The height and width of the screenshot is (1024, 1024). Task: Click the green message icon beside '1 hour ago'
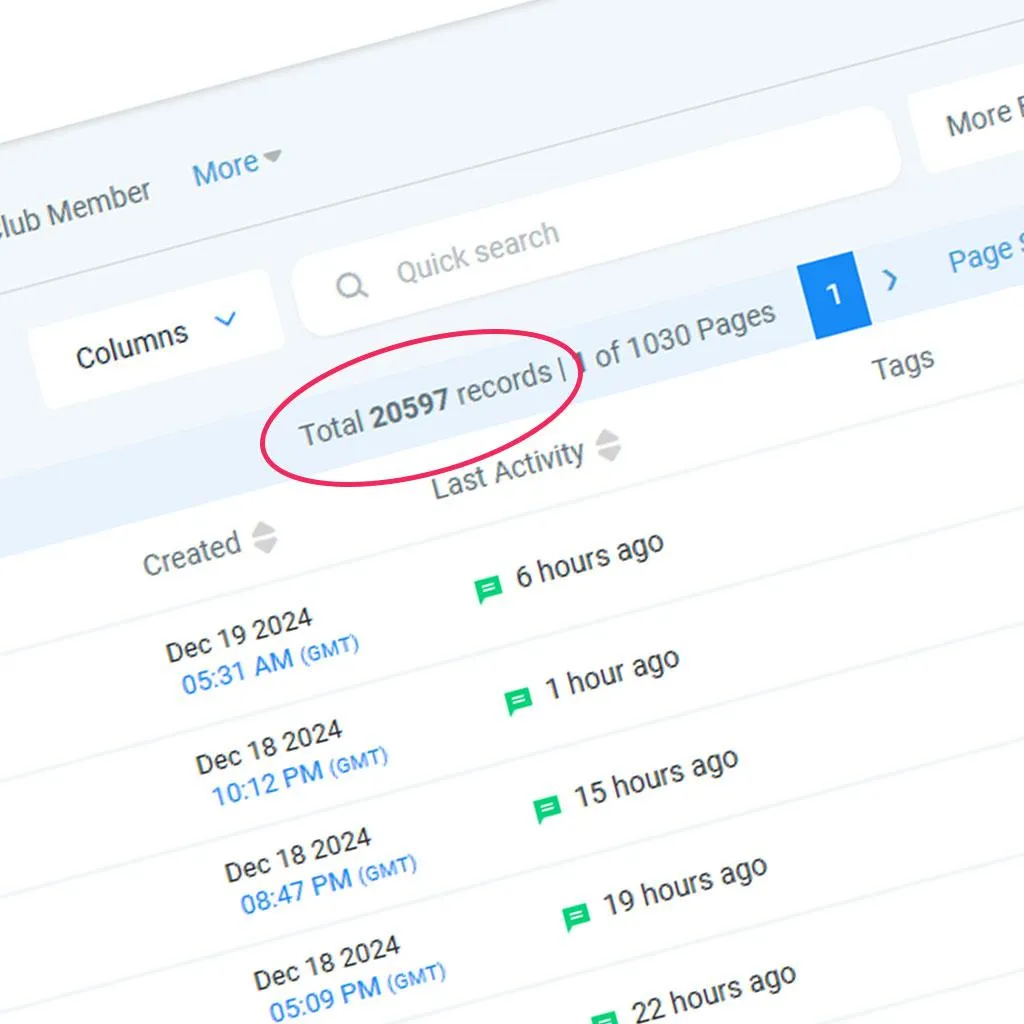click(519, 701)
